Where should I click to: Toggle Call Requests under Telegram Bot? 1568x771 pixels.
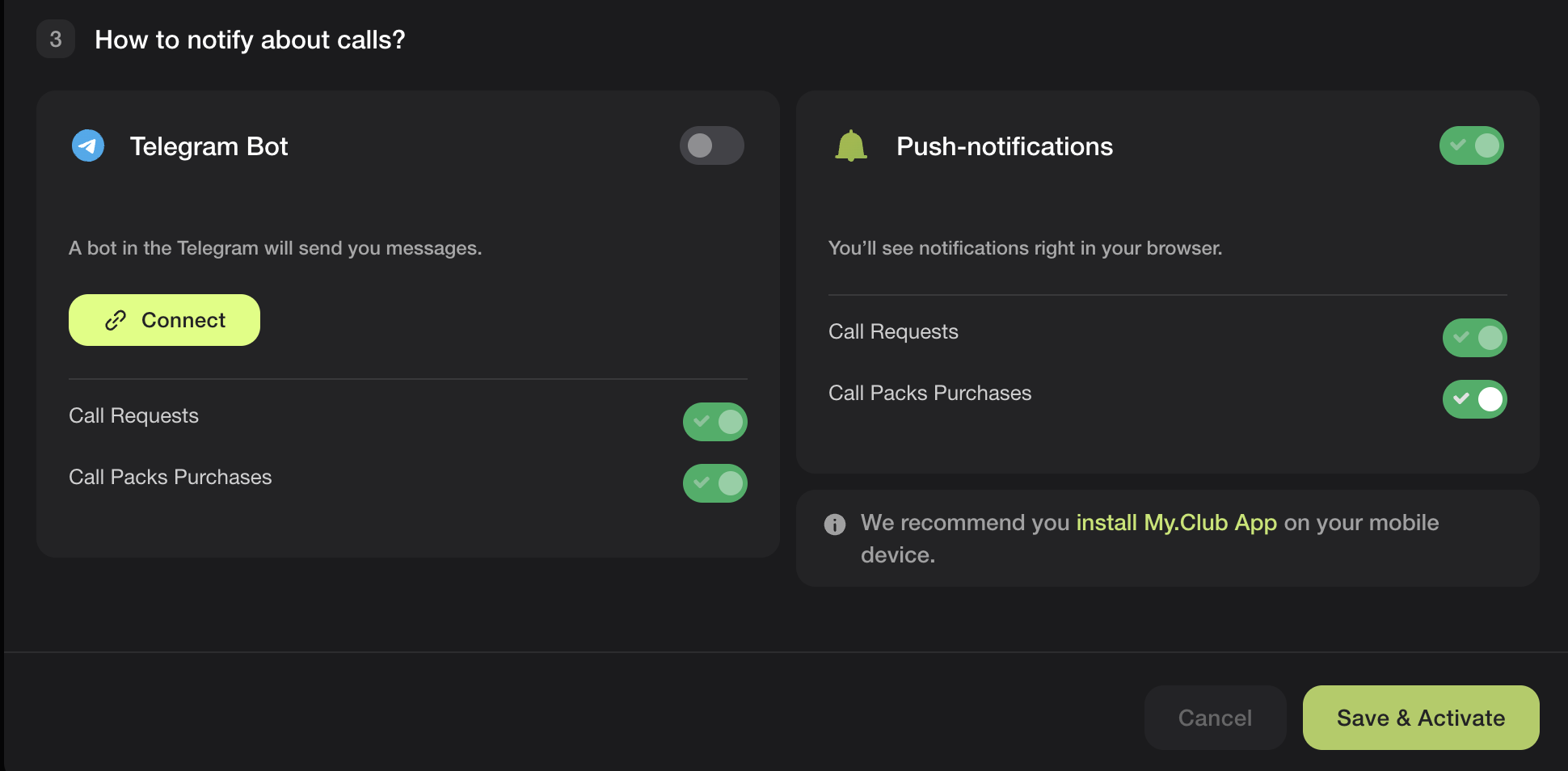click(x=714, y=422)
